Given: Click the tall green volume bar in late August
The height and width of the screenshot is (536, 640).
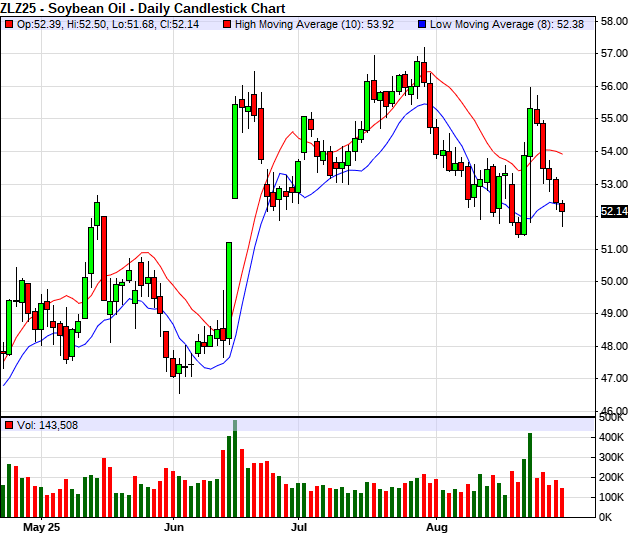Looking at the screenshot, I should tap(530, 476).
